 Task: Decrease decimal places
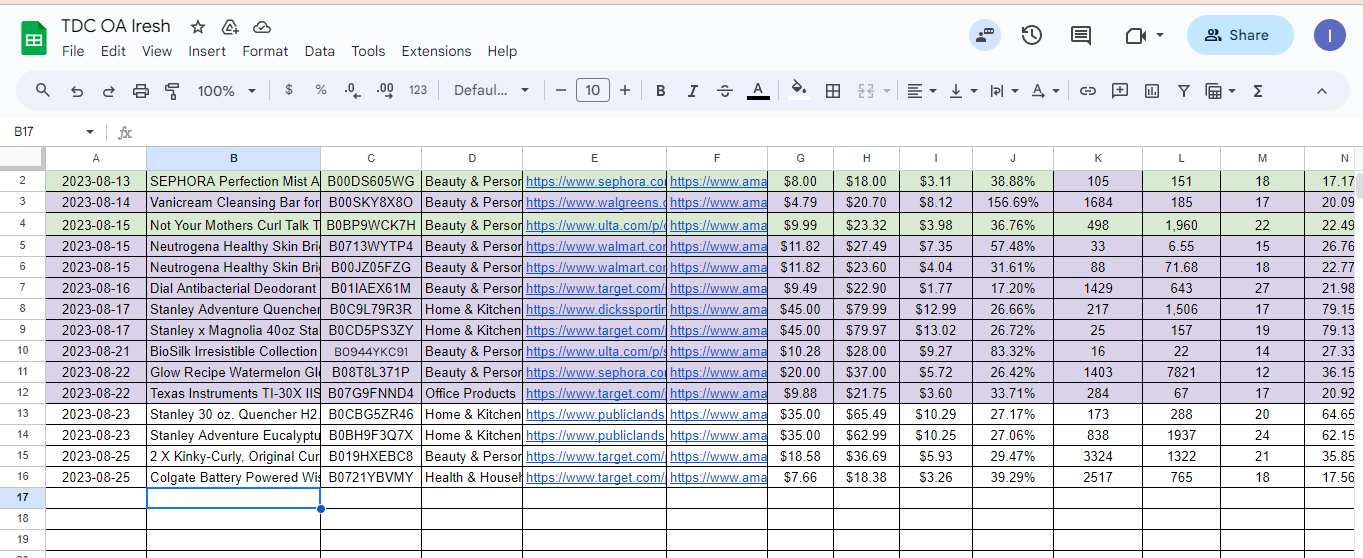352,90
